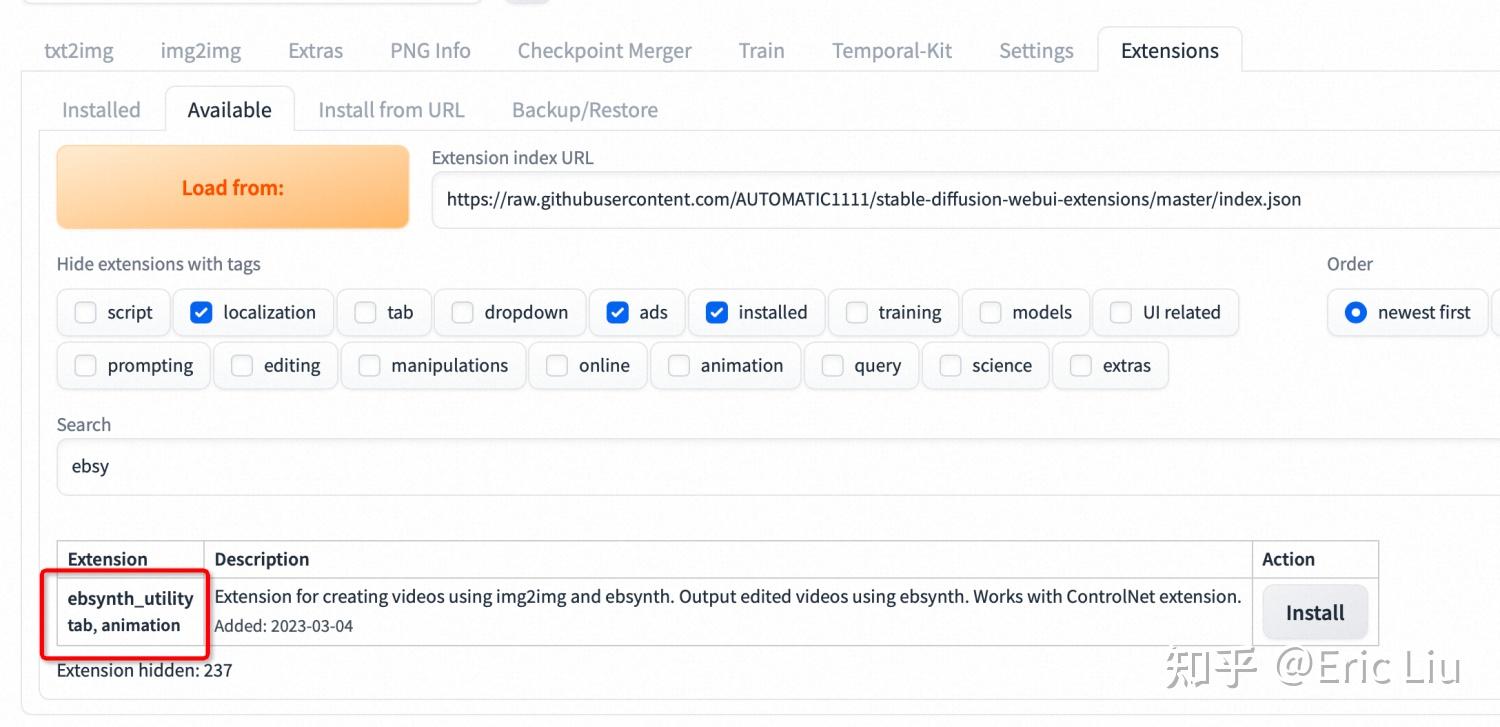Open the Install from URL sub-tab
The height and width of the screenshot is (727, 1500).
pos(391,110)
